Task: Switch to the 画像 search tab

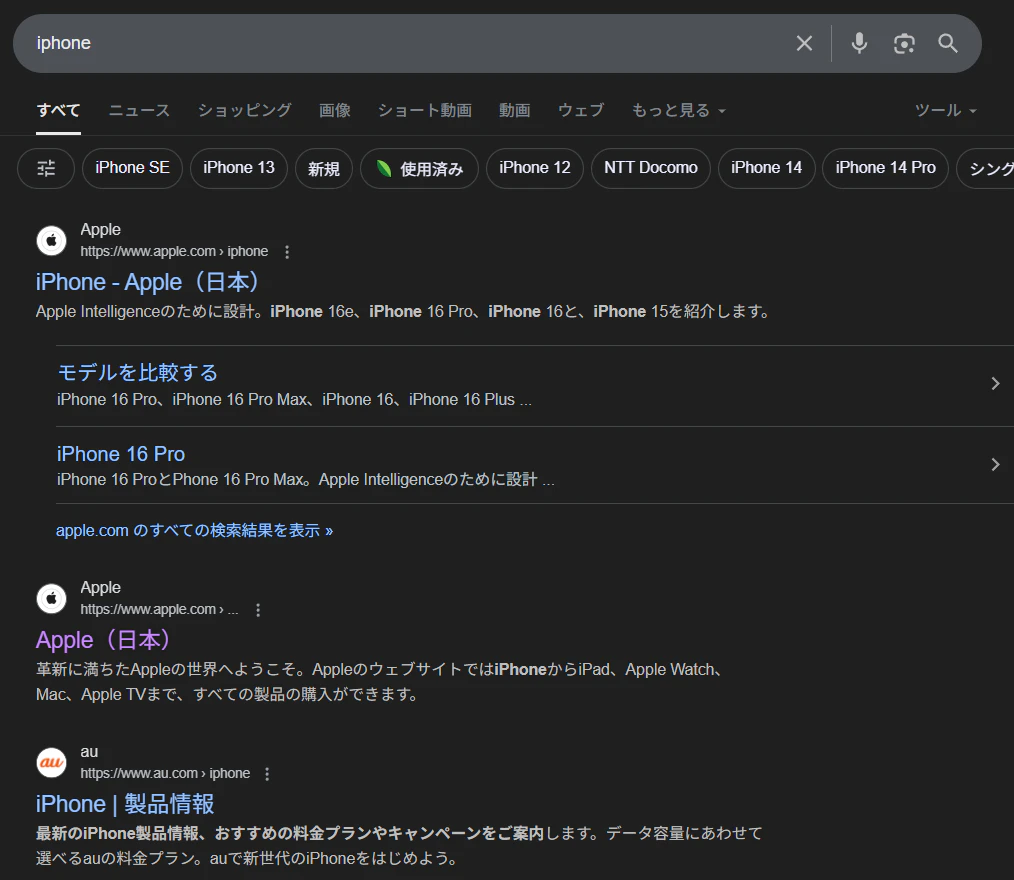Action: [x=334, y=110]
